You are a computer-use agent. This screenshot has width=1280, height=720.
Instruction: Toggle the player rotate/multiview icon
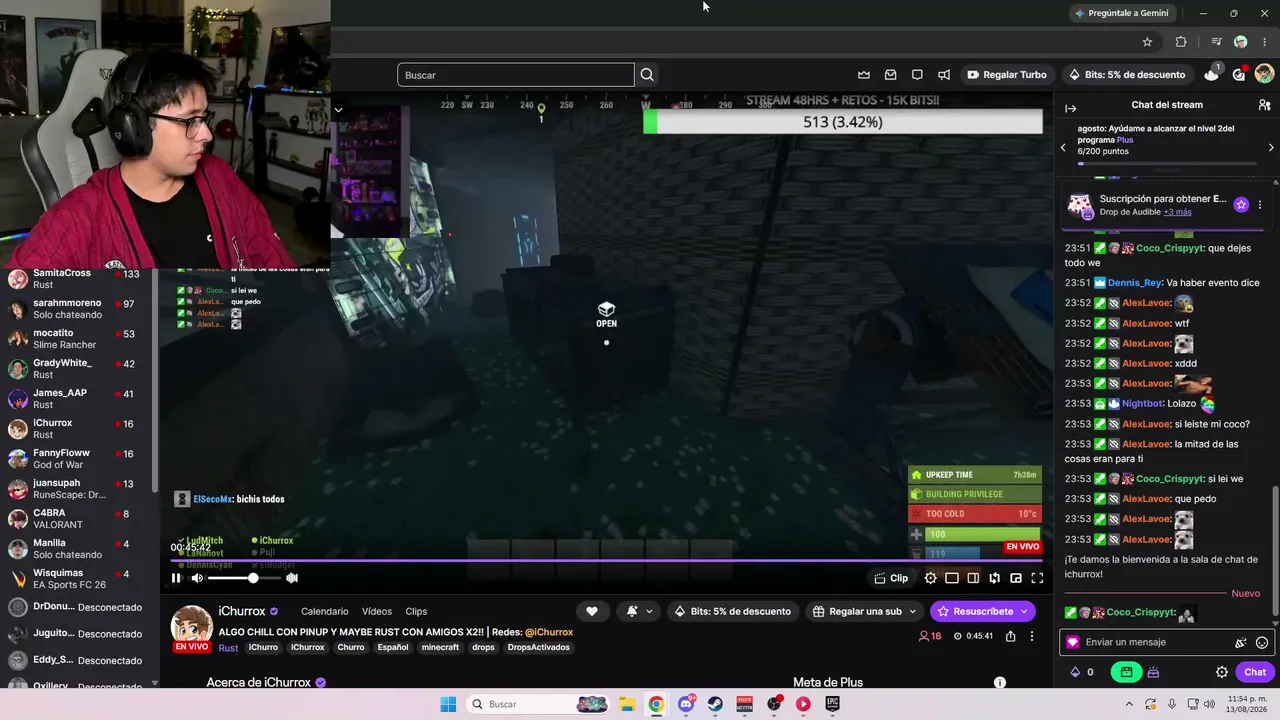(995, 578)
